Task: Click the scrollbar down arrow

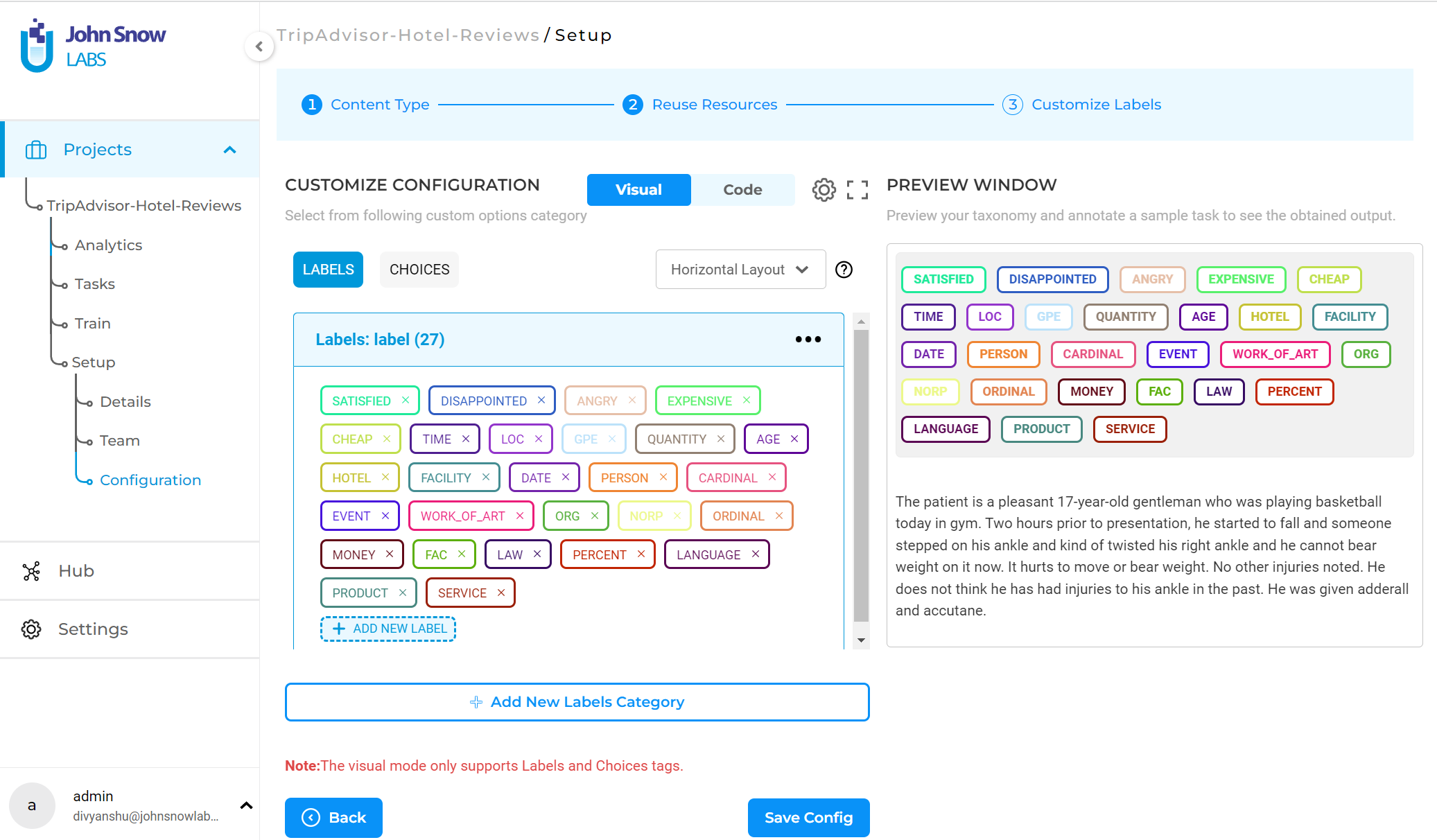Action: (x=861, y=640)
